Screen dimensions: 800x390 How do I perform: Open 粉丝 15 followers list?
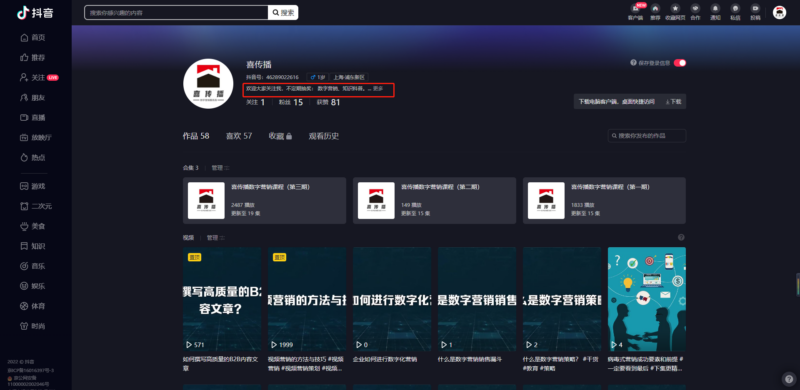click(x=290, y=103)
